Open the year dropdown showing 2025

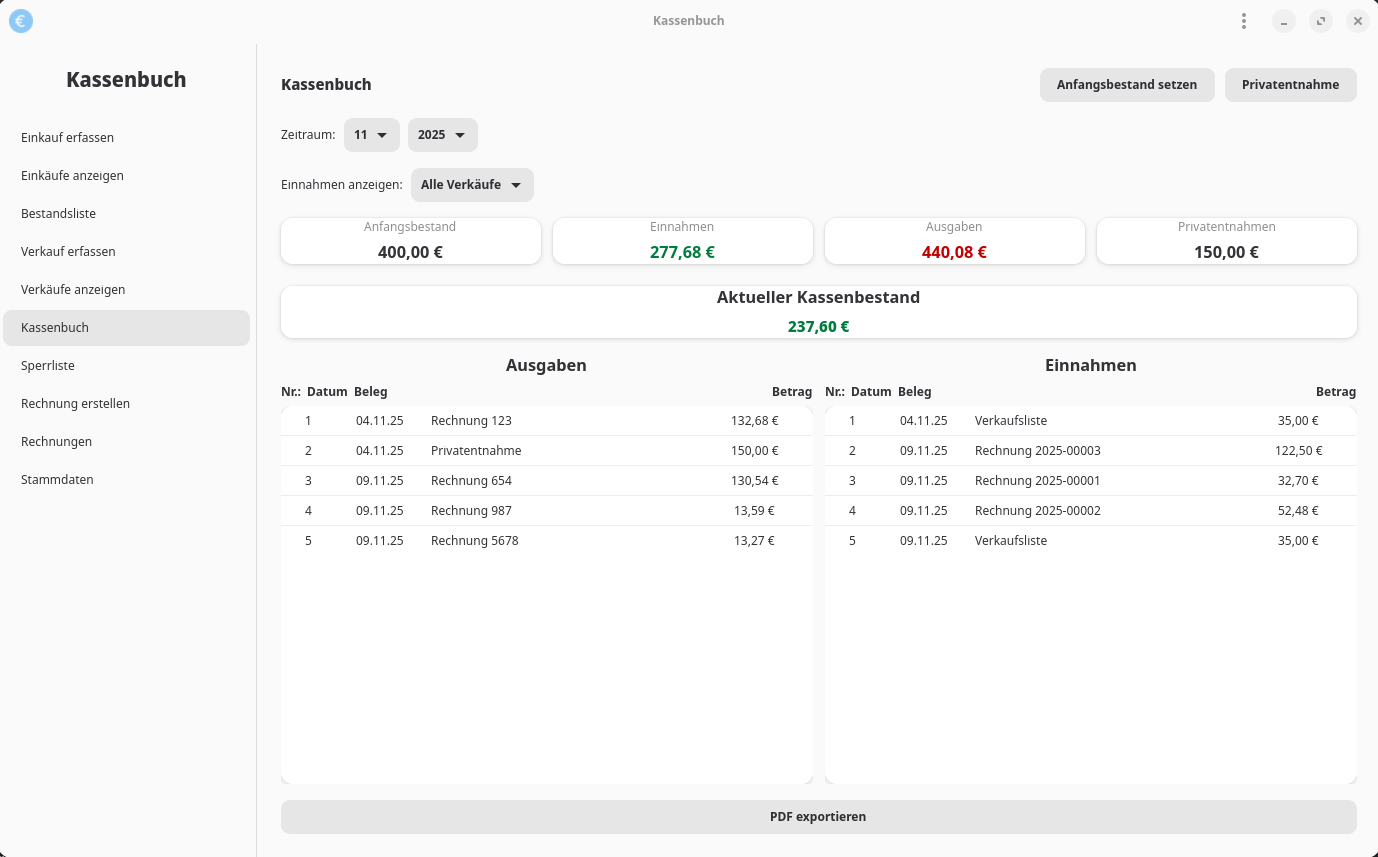pos(442,135)
